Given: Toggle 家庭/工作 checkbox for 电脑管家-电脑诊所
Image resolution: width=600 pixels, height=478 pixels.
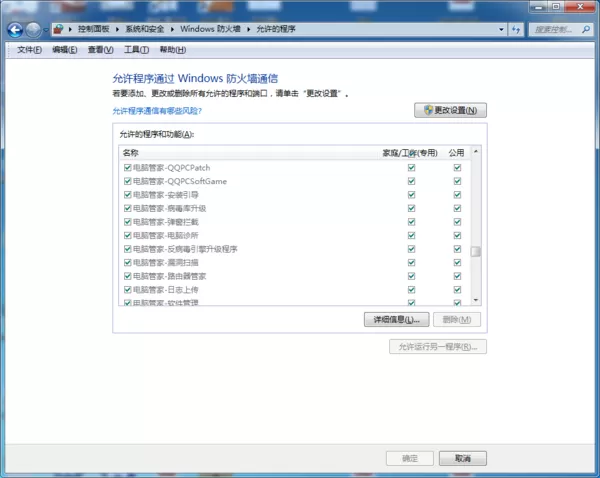Looking at the screenshot, I should [x=411, y=235].
